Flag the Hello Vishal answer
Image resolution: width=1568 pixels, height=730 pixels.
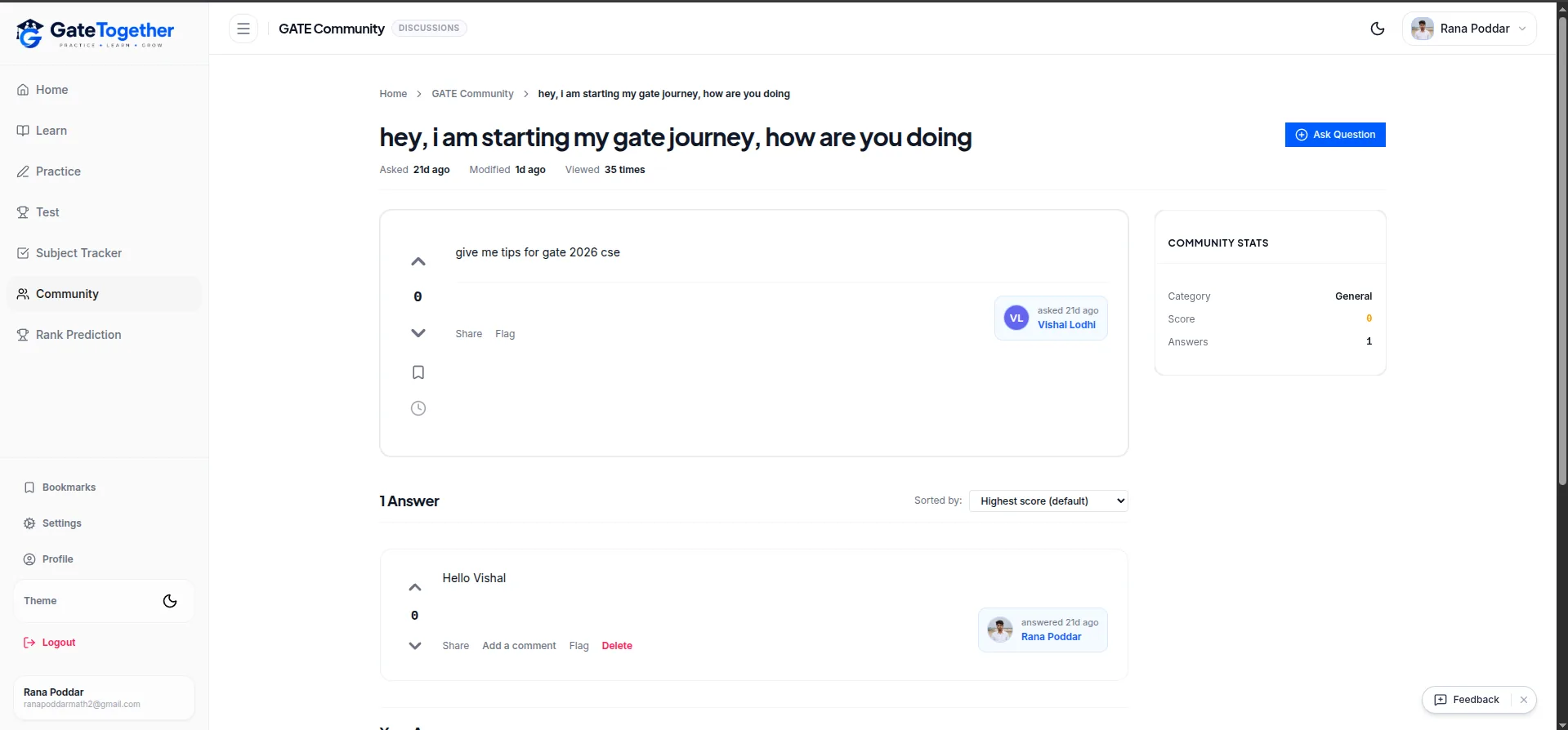click(x=579, y=646)
